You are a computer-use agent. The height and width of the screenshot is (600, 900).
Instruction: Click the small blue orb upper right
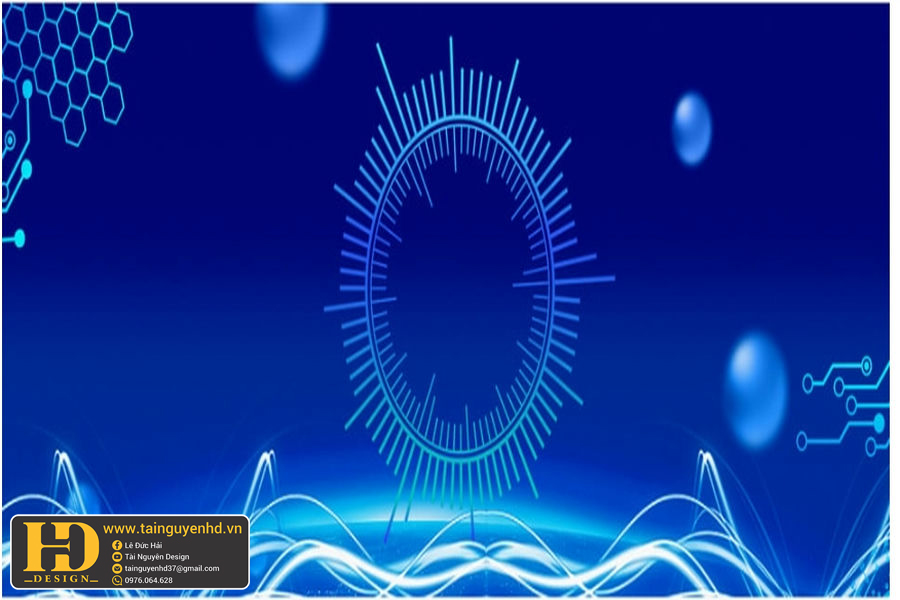(x=692, y=128)
